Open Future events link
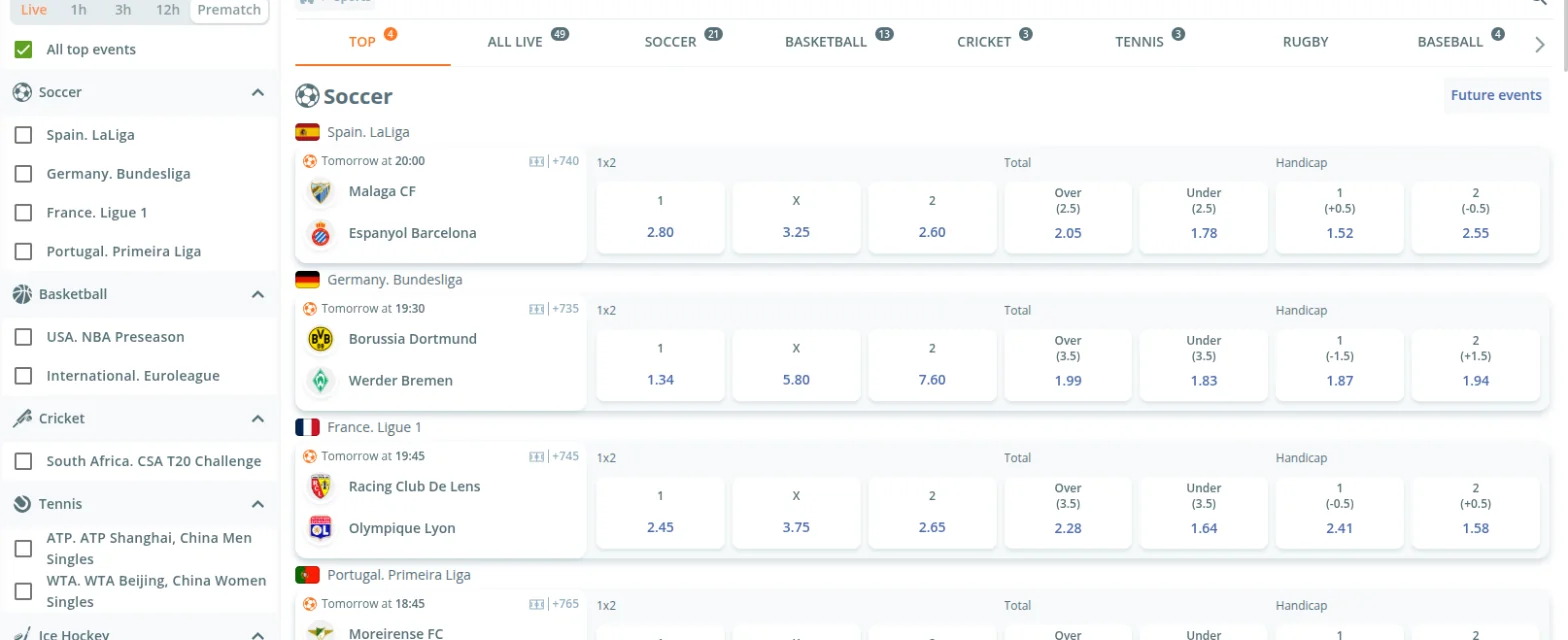 coord(1496,95)
